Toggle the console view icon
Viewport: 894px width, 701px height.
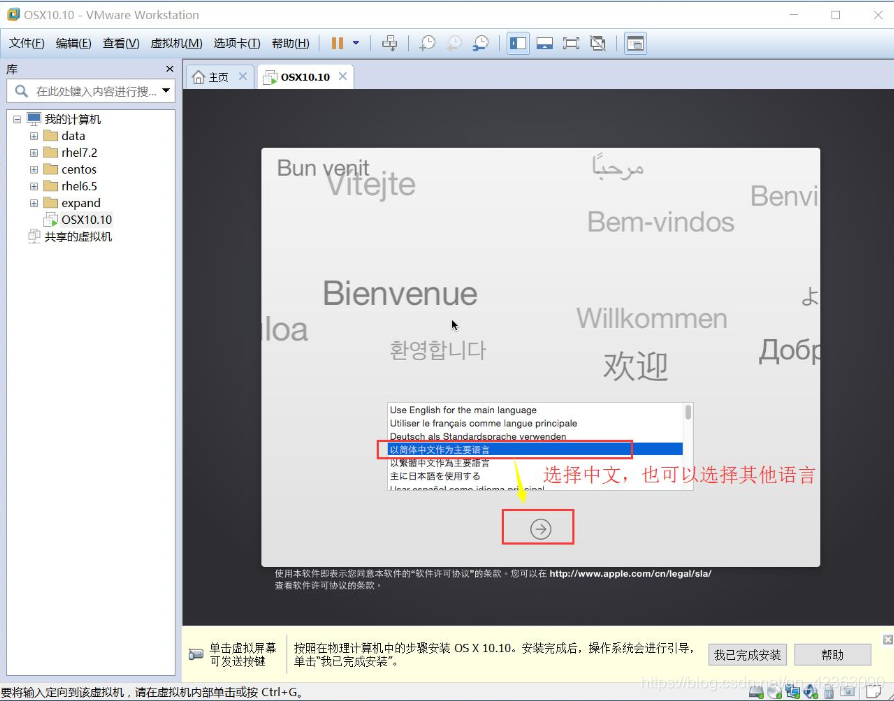point(635,43)
